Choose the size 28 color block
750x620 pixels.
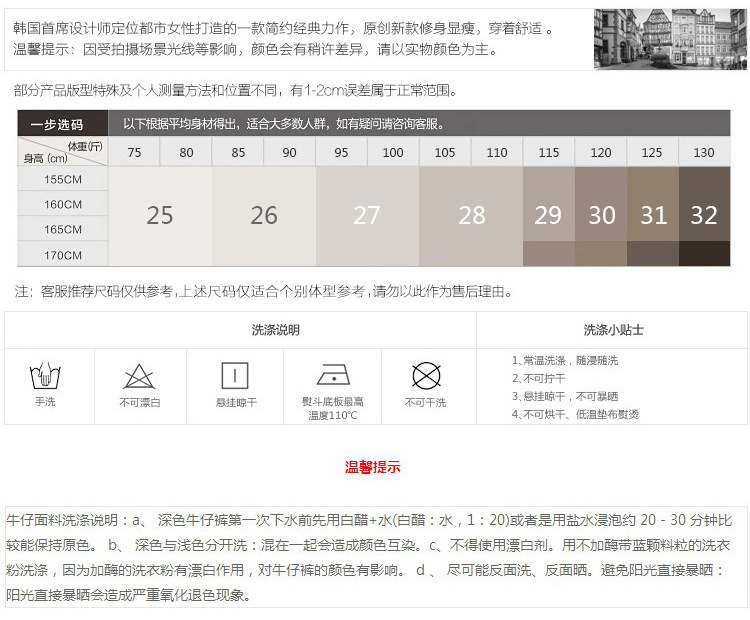pyautogui.click(x=471, y=215)
